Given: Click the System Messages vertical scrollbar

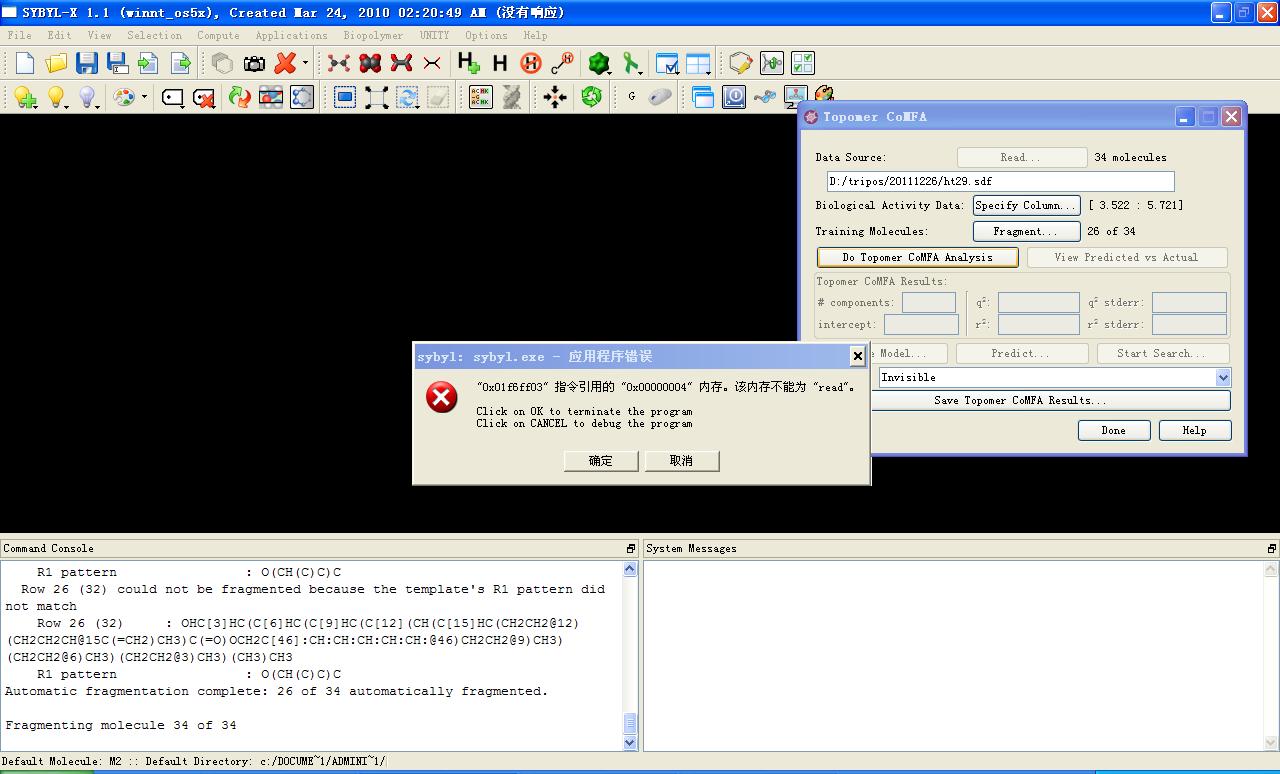Looking at the screenshot, I should tap(1272, 656).
